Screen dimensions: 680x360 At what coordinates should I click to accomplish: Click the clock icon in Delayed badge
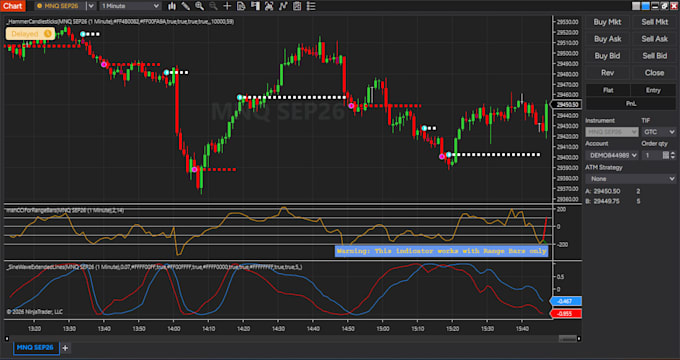(x=48, y=34)
